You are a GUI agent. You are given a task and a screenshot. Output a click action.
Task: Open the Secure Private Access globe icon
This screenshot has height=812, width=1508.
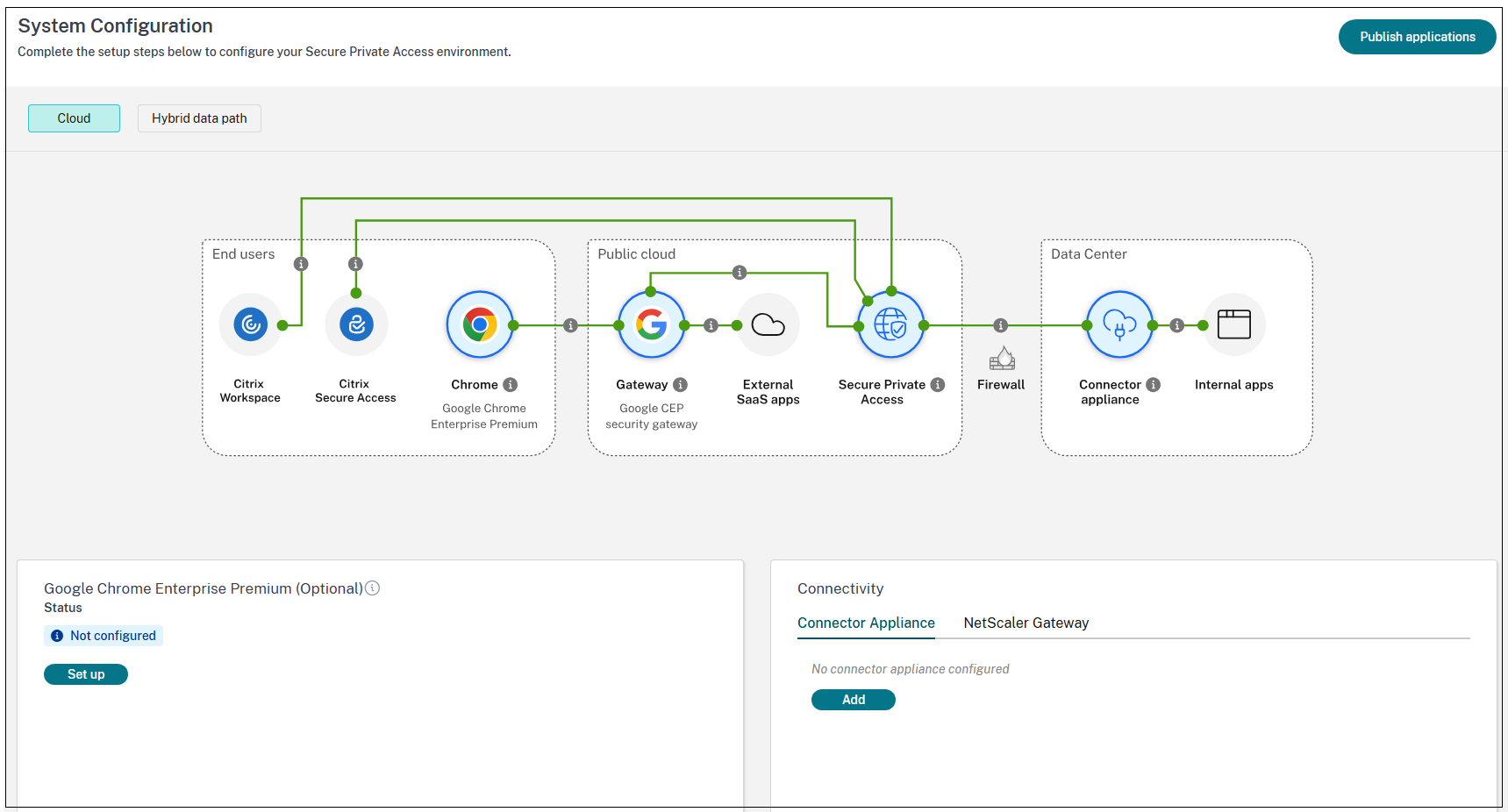(890, 325)
